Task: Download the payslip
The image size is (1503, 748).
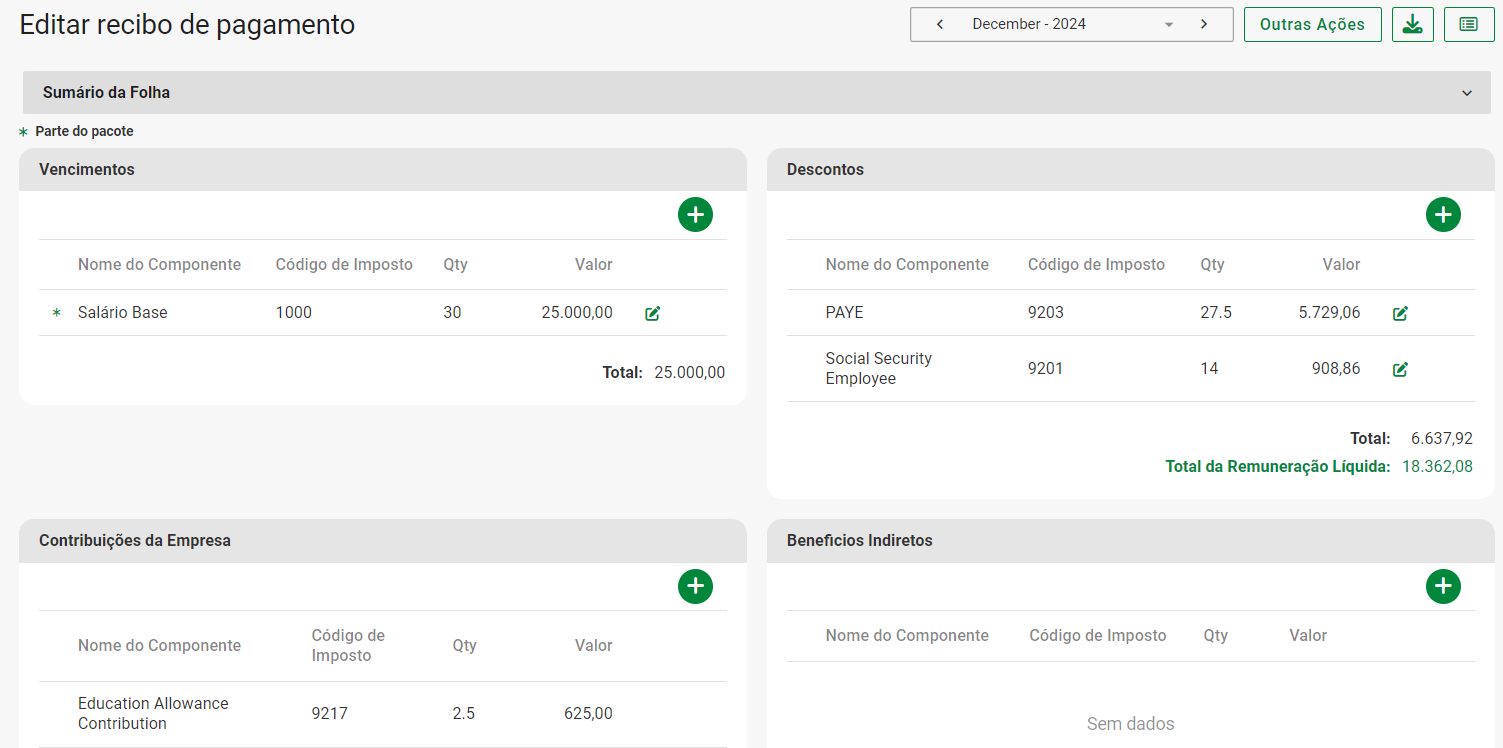Action: pyautogui.click(x=1413, y=24)
